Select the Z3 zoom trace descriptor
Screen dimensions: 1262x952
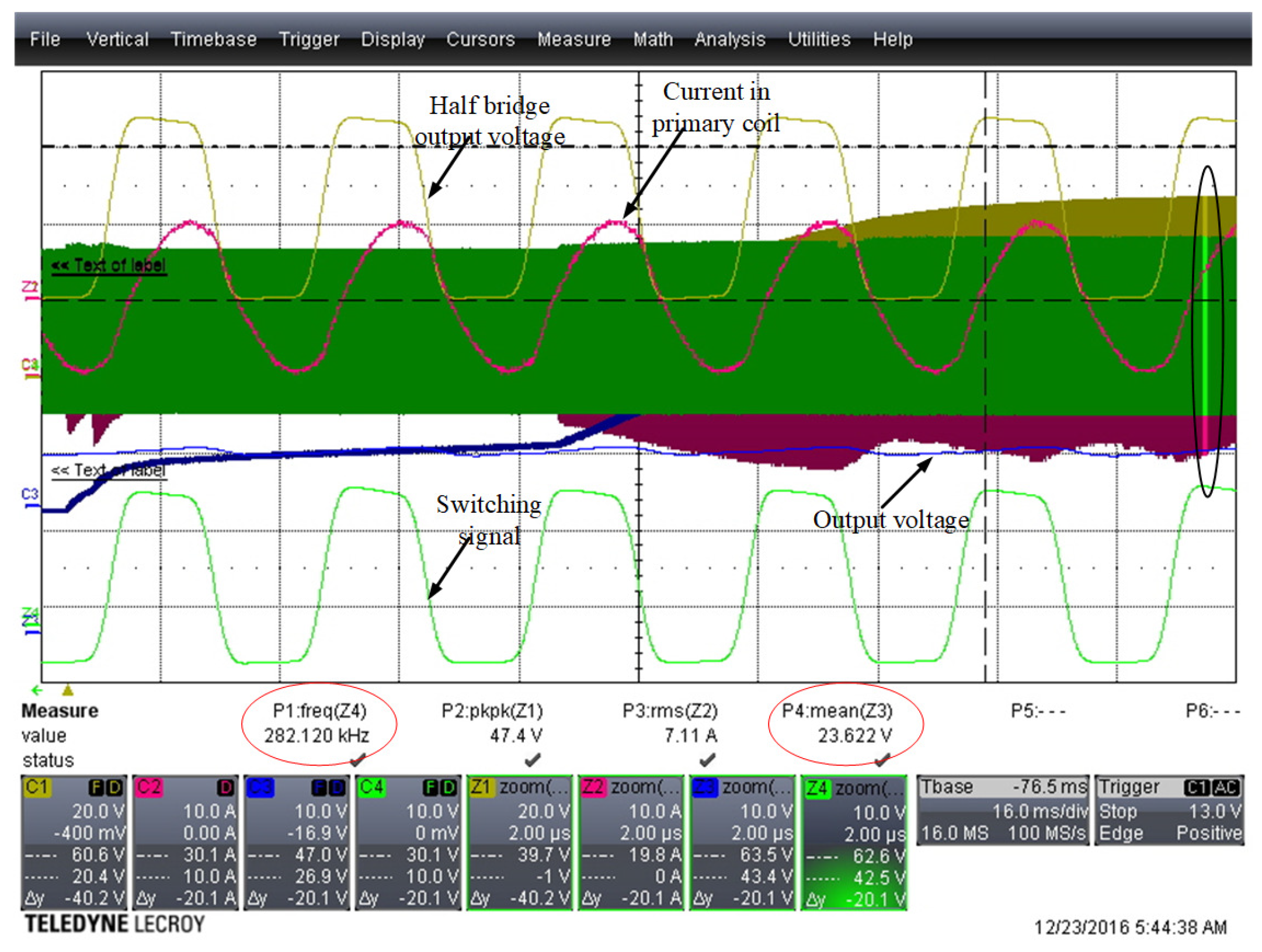point(742,842)
